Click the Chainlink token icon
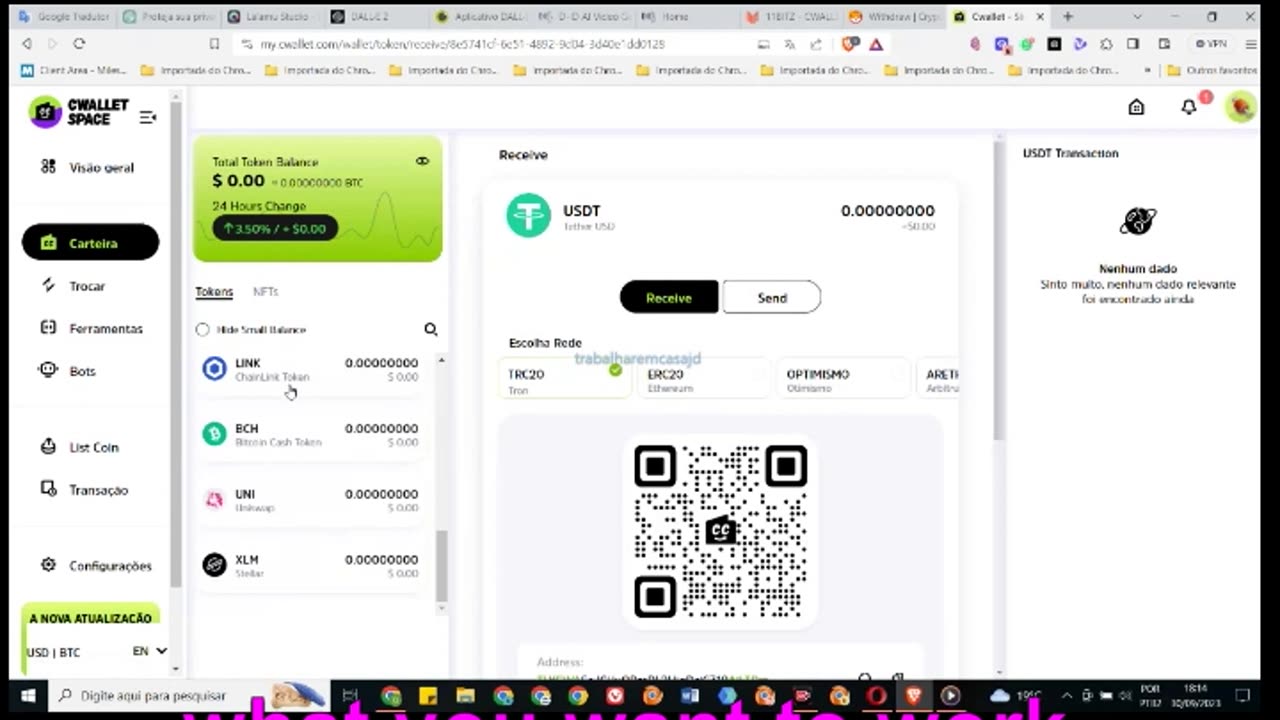The width and height of the screenshot is (1280, 720). point(214,368)
